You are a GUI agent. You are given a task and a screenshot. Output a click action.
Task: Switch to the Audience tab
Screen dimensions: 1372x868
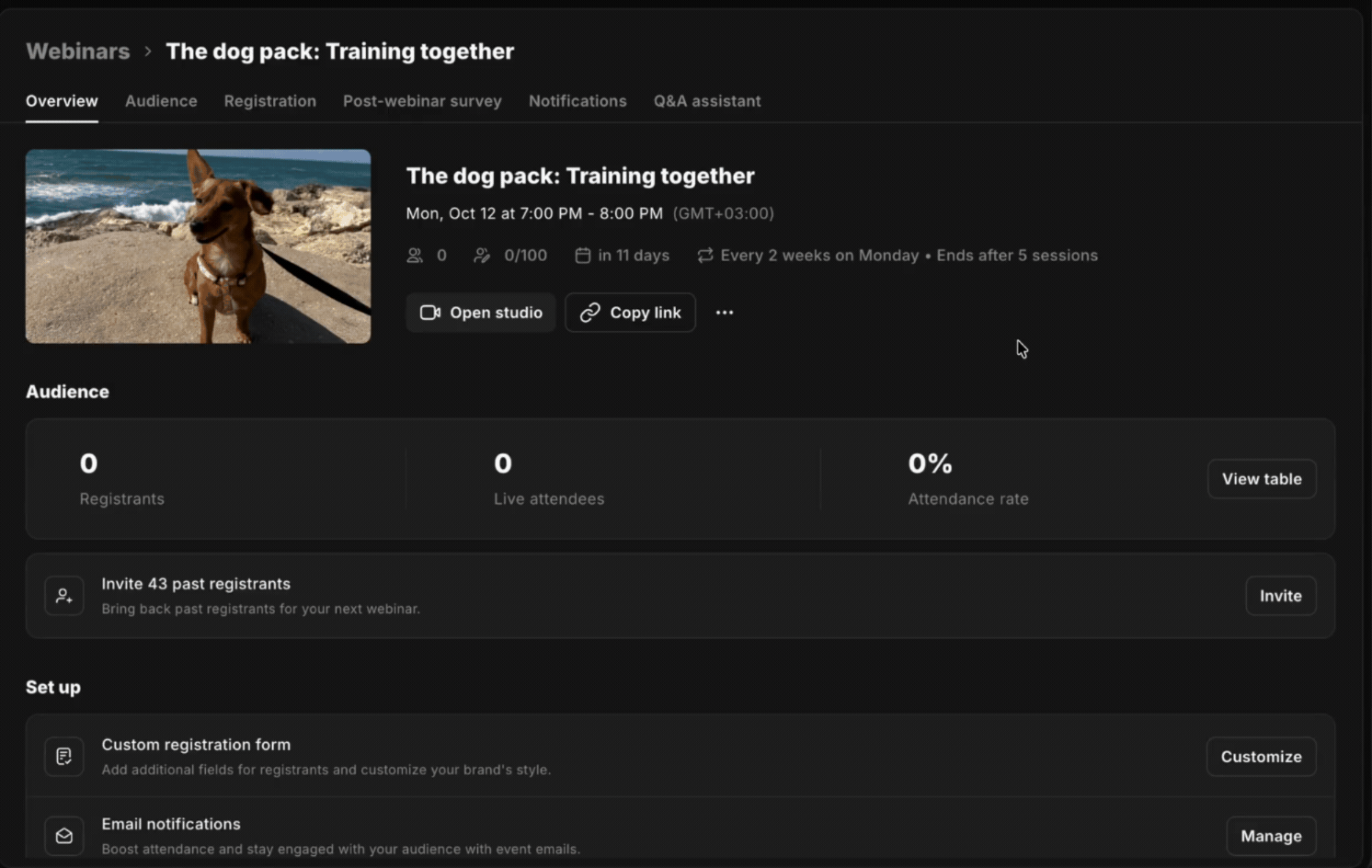pos(161,101)
